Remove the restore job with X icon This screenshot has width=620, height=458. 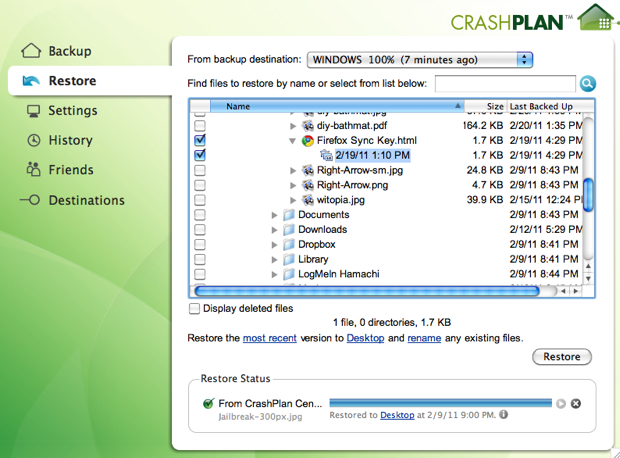tap(576, 404)
